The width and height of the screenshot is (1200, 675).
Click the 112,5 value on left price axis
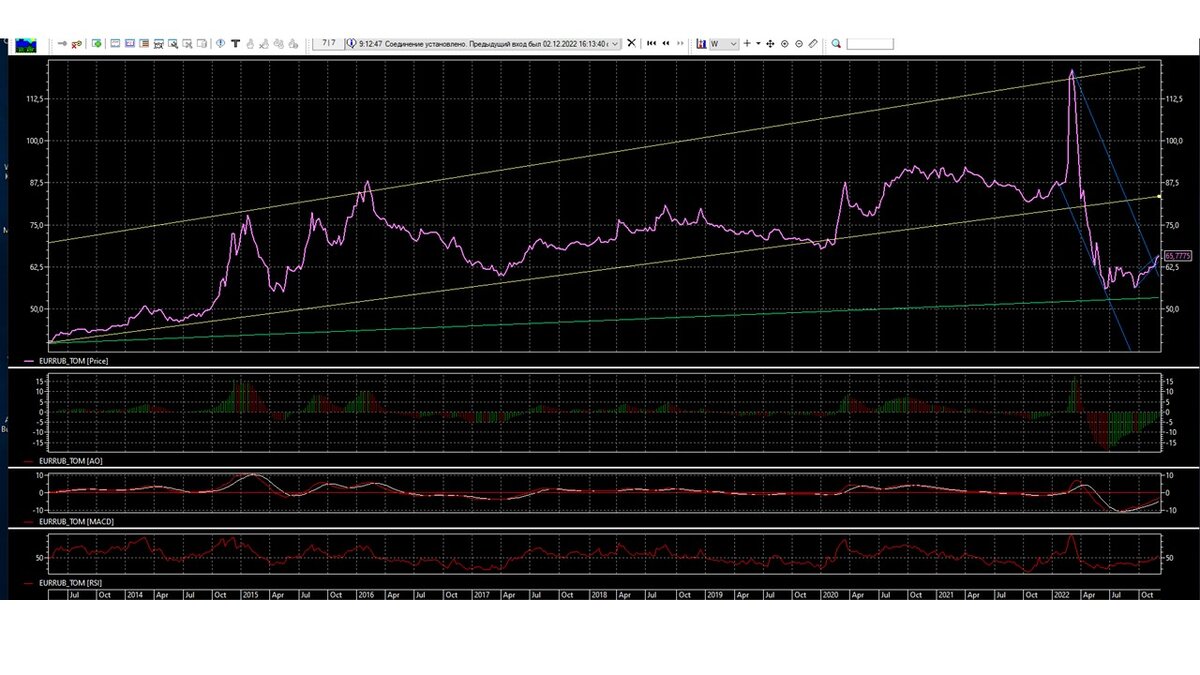pyautogui.click(x=35, y=99)
